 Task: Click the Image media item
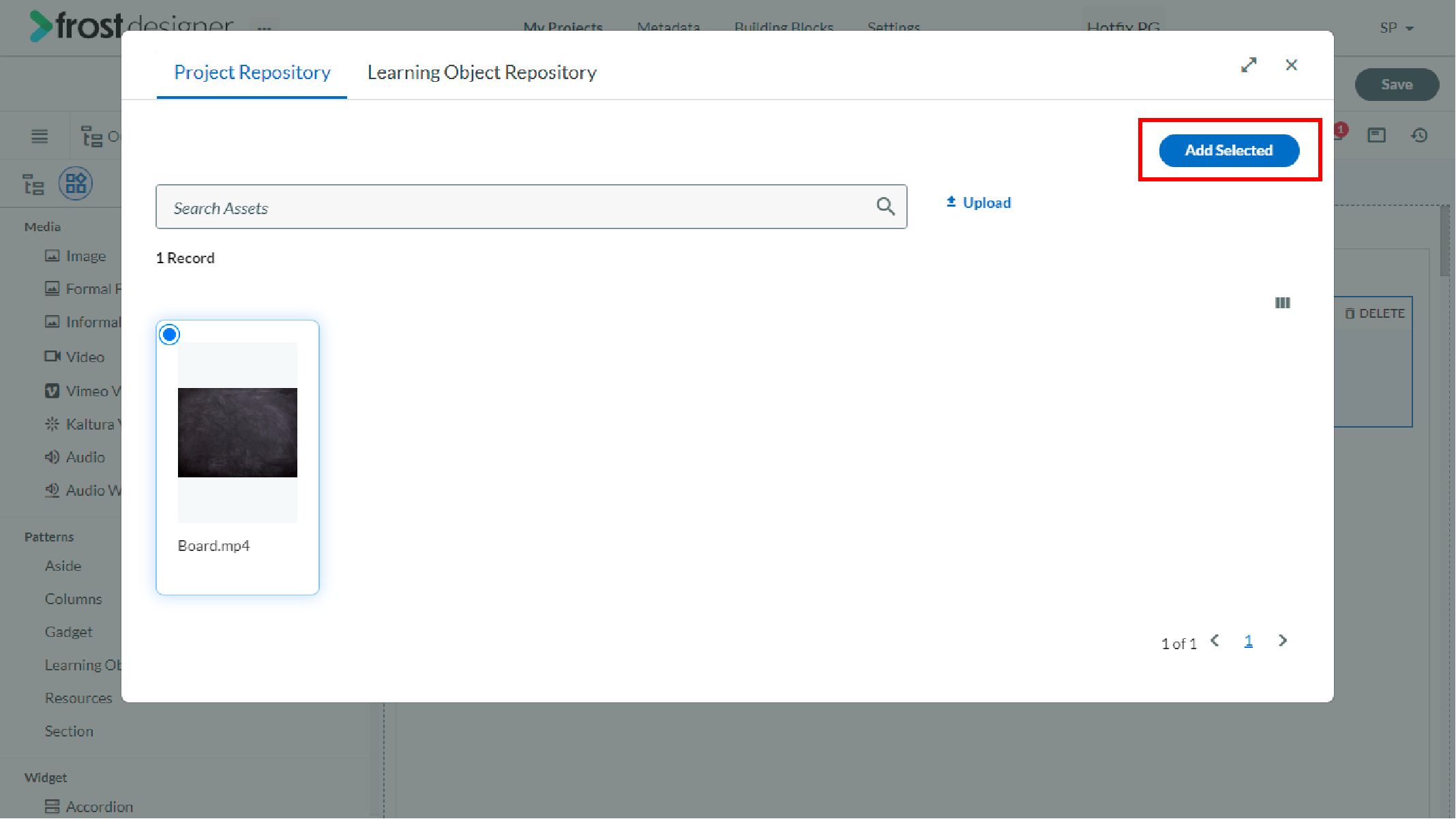75,256
